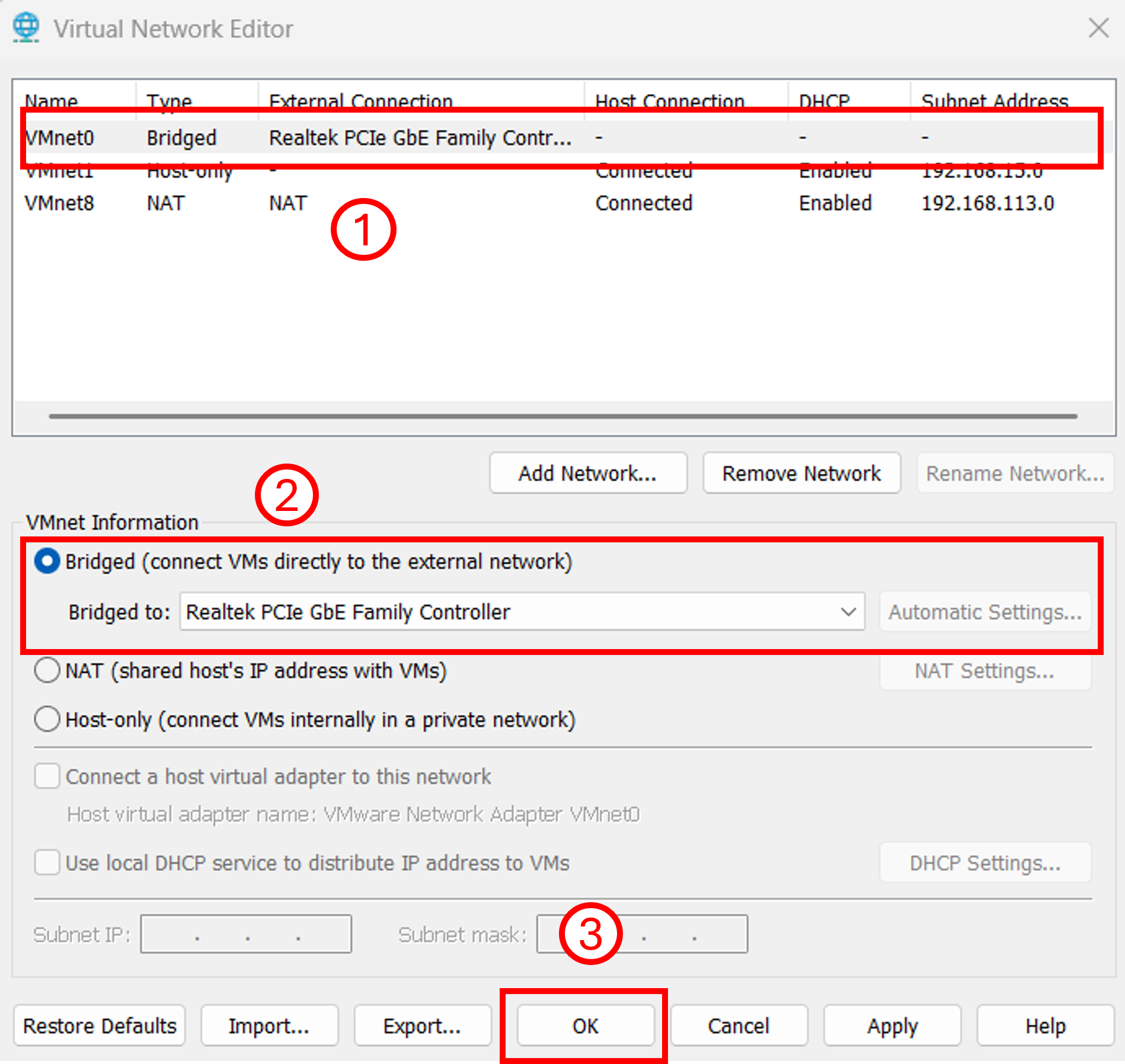The height and width of the screenshot is (1064, 1125).
Task: Toggle Use local DHCP service checkbox
Action: [47, 862]
